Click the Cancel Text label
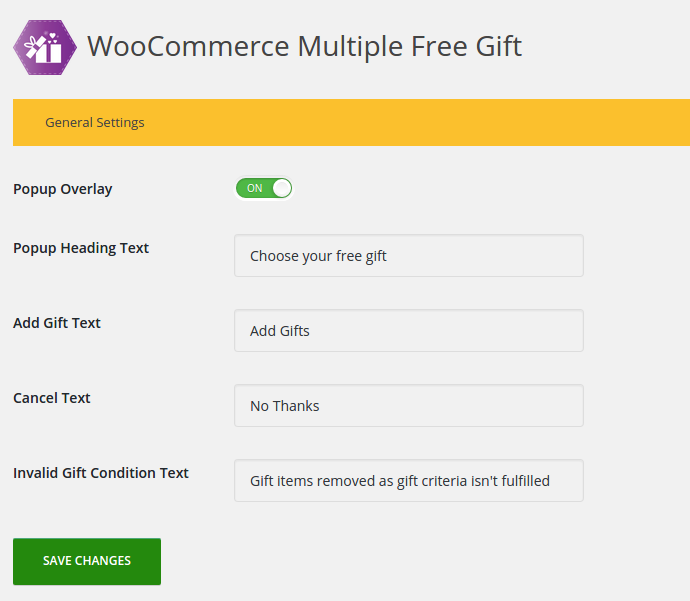This screenshot has height=601, width=690. click(52, 398)
